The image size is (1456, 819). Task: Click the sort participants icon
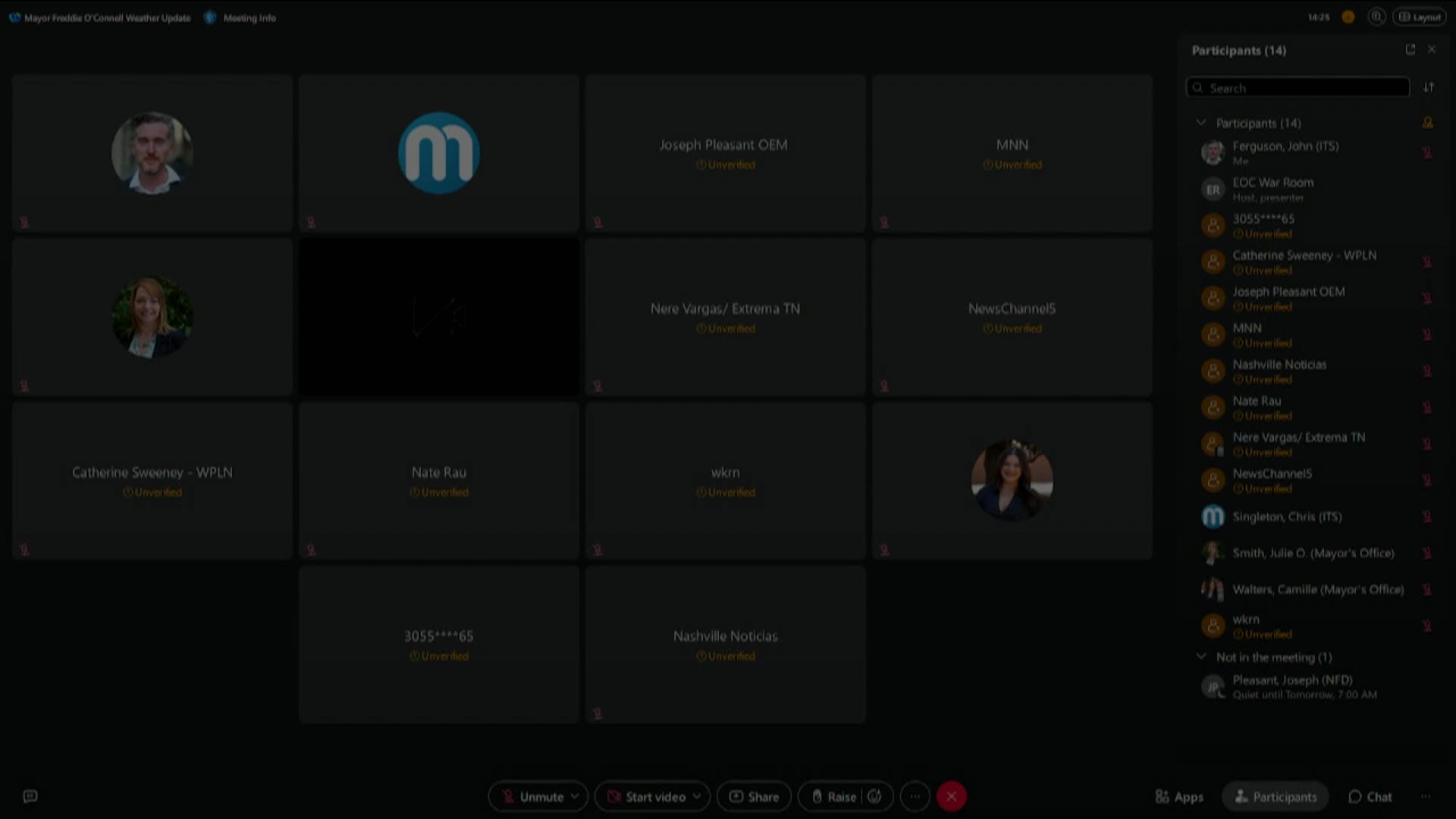pyautogui.click(x=1429, y=88)
